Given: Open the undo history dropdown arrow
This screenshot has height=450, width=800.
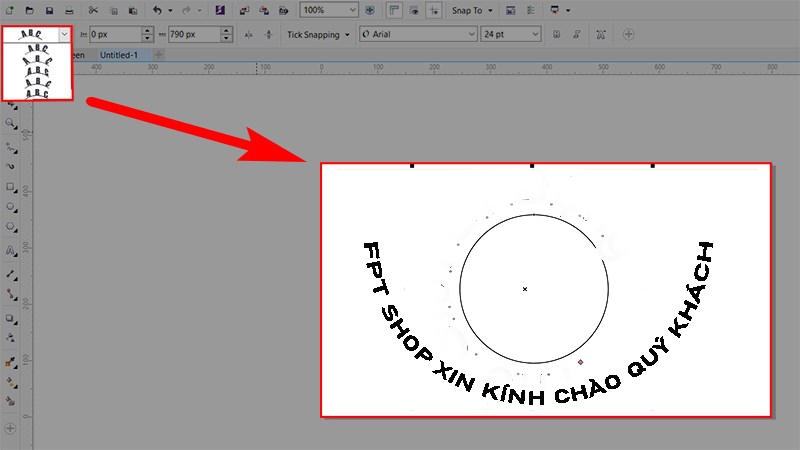Looking at the screenshot, I should click(x=170, y=10).
